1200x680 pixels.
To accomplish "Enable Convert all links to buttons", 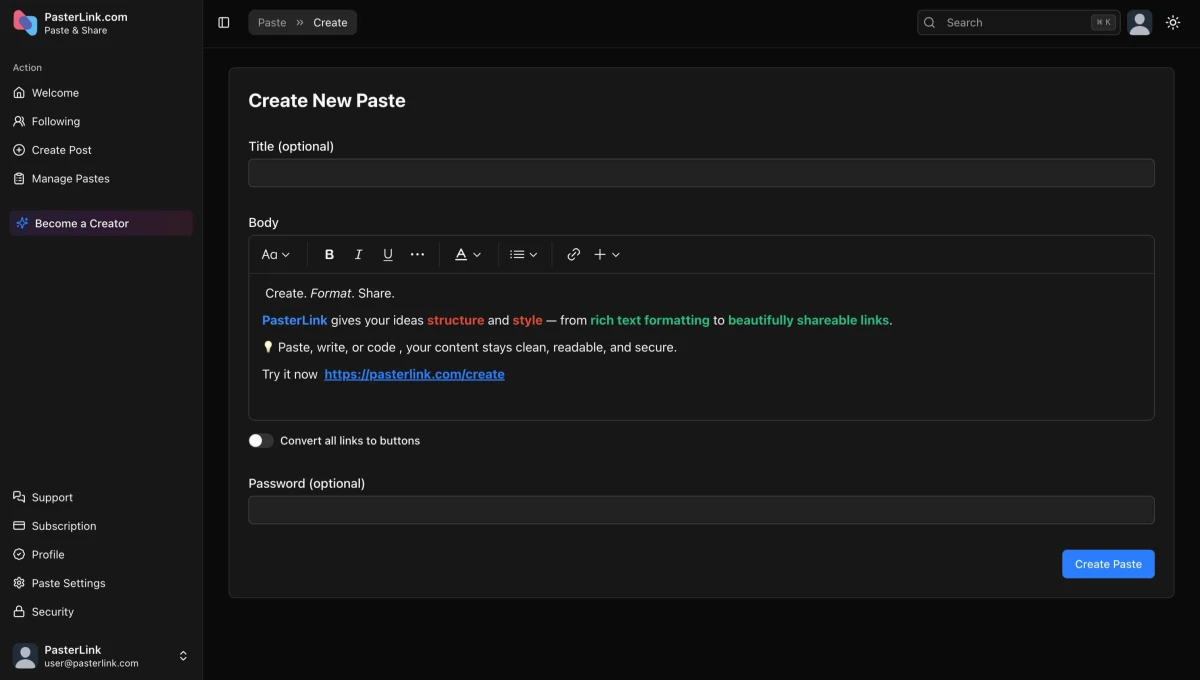I will tap(260, 440).
